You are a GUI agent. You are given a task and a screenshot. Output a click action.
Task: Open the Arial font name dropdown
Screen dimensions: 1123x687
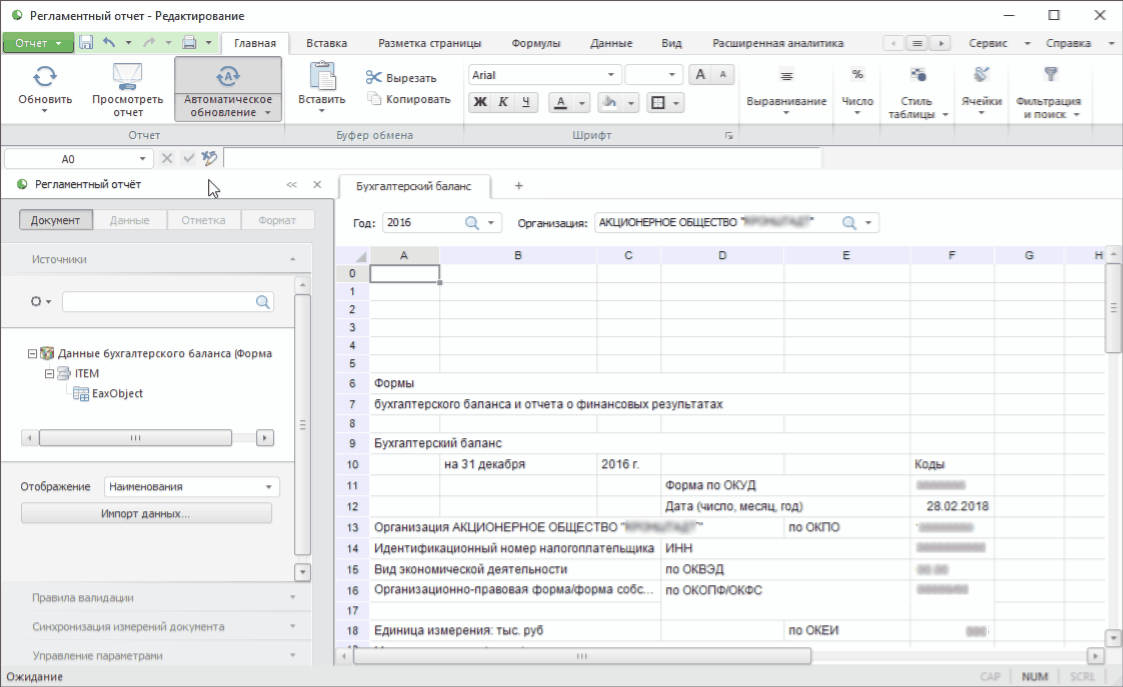611,75
